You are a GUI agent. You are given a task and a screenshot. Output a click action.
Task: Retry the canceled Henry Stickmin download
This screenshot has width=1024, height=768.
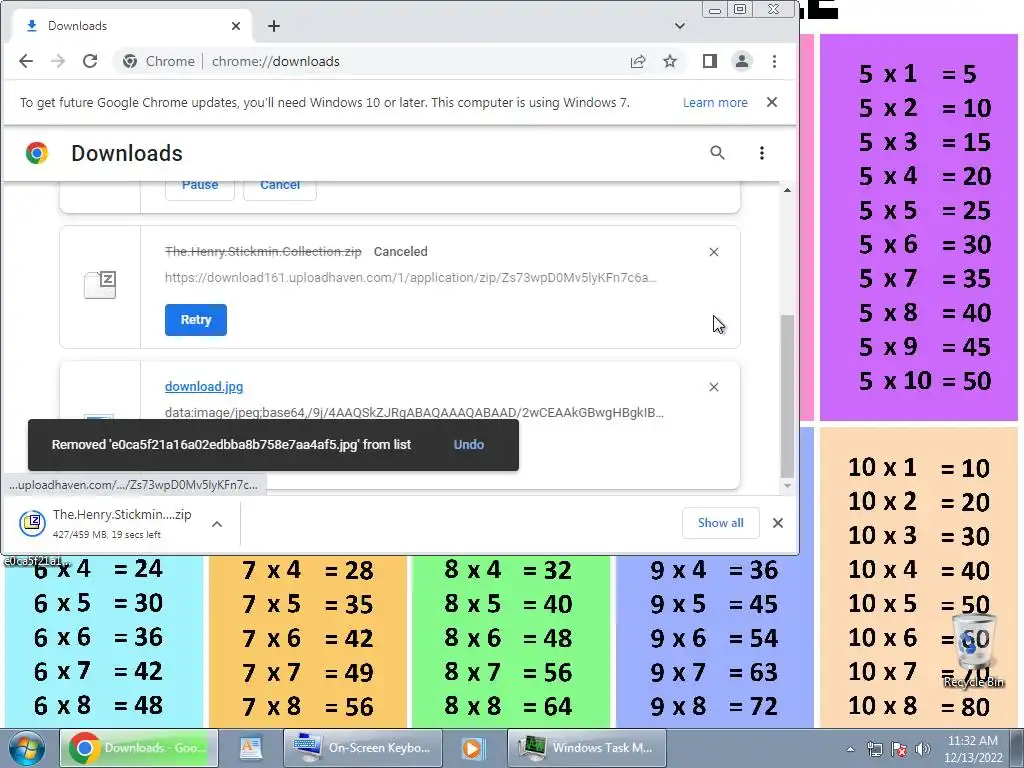[196, 320]
